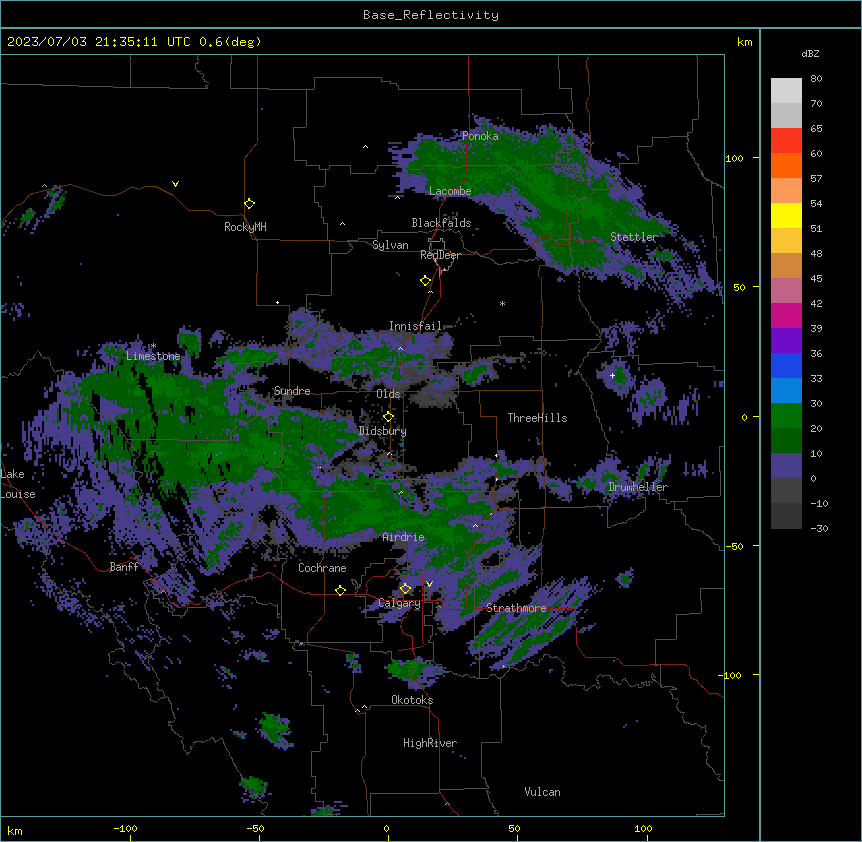Viewport: 862px width, 842px height.
Task: Click the Limestone label
Action: [x=153, y=356]
